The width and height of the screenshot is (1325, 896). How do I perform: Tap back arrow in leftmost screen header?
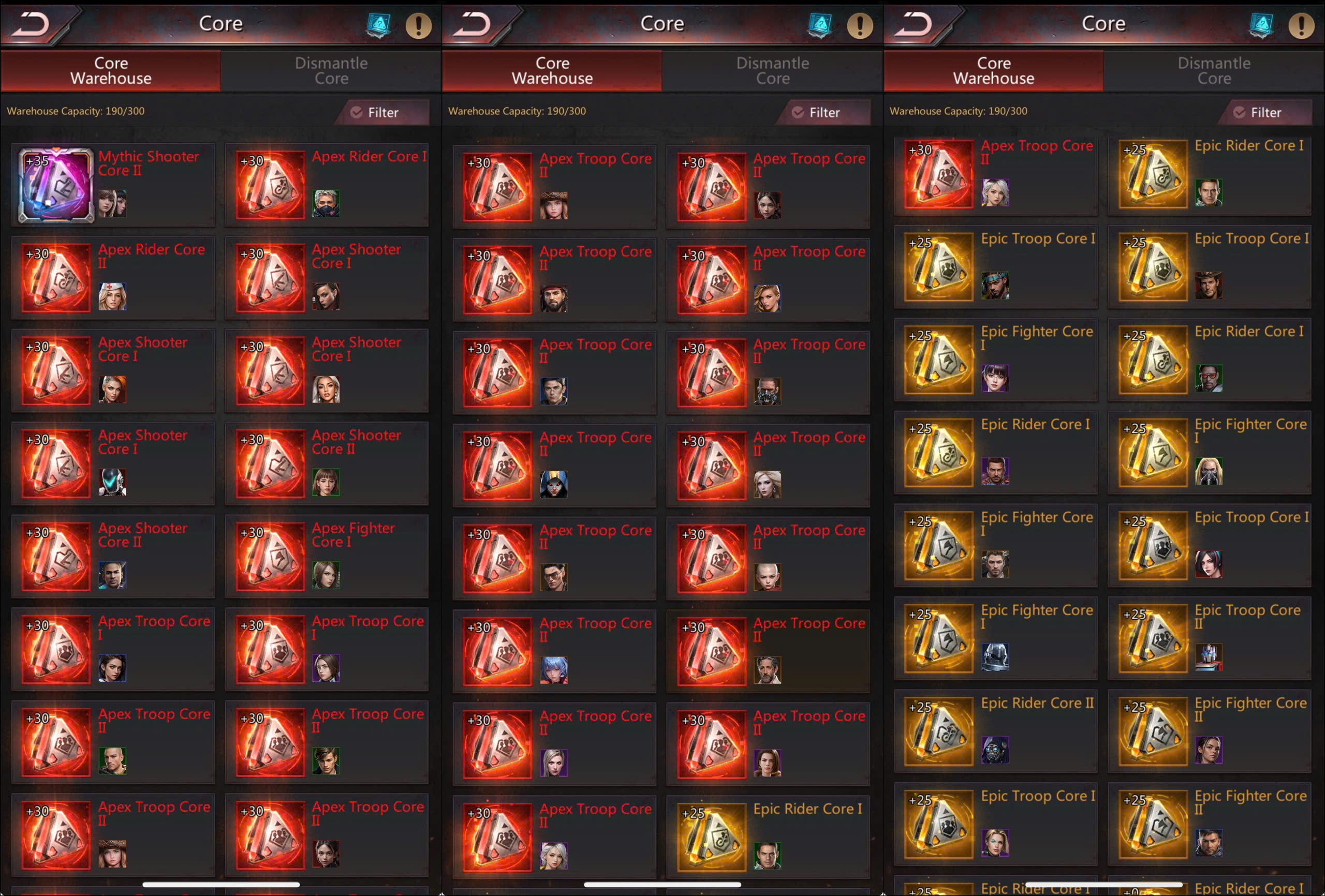click(32, 24)
